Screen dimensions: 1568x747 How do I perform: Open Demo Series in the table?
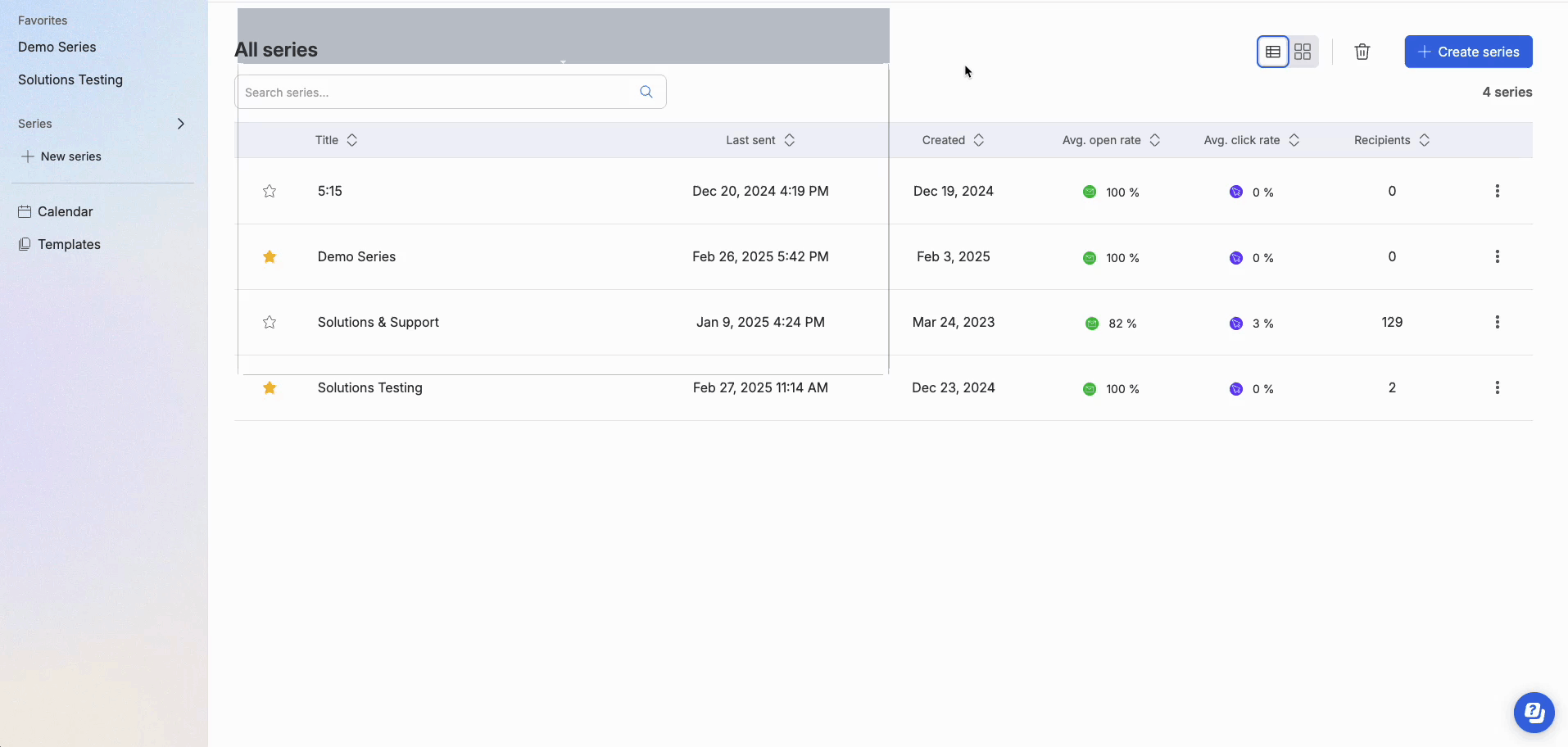(x=356, y=256)
